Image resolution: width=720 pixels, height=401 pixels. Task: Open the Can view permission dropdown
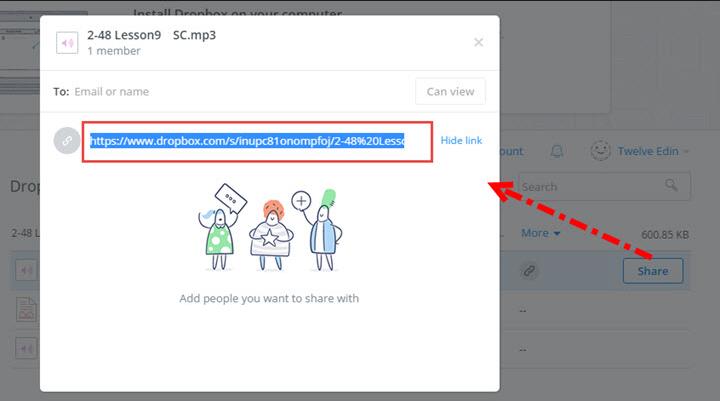coord(450,91)
